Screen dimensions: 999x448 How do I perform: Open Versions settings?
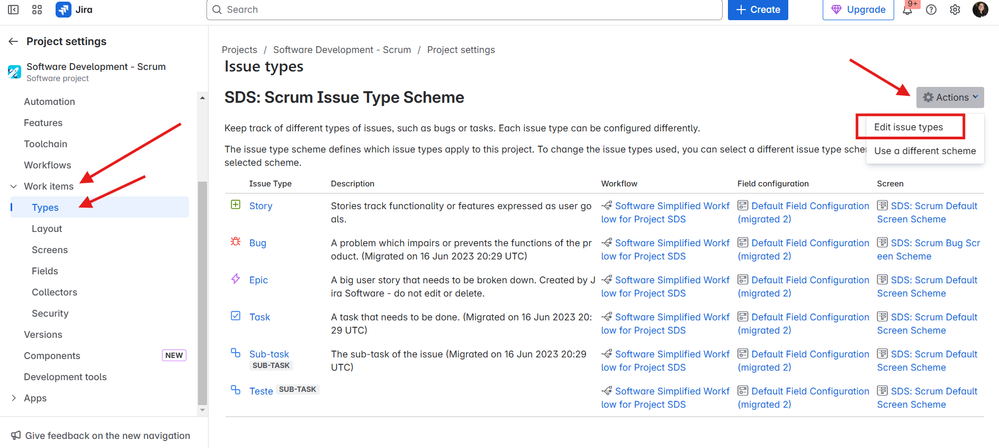click(x=43, y=335)
